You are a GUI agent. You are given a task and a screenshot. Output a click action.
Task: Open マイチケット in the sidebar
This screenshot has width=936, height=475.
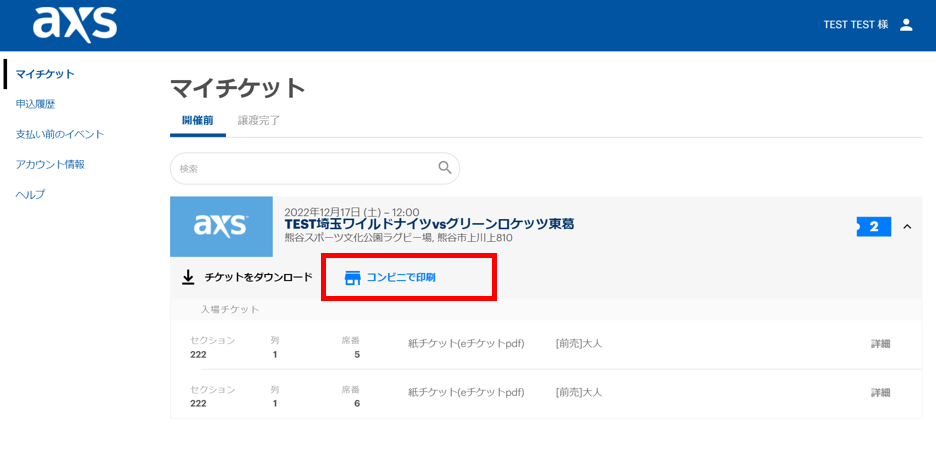pyautogui.click(x=45, y=74)
